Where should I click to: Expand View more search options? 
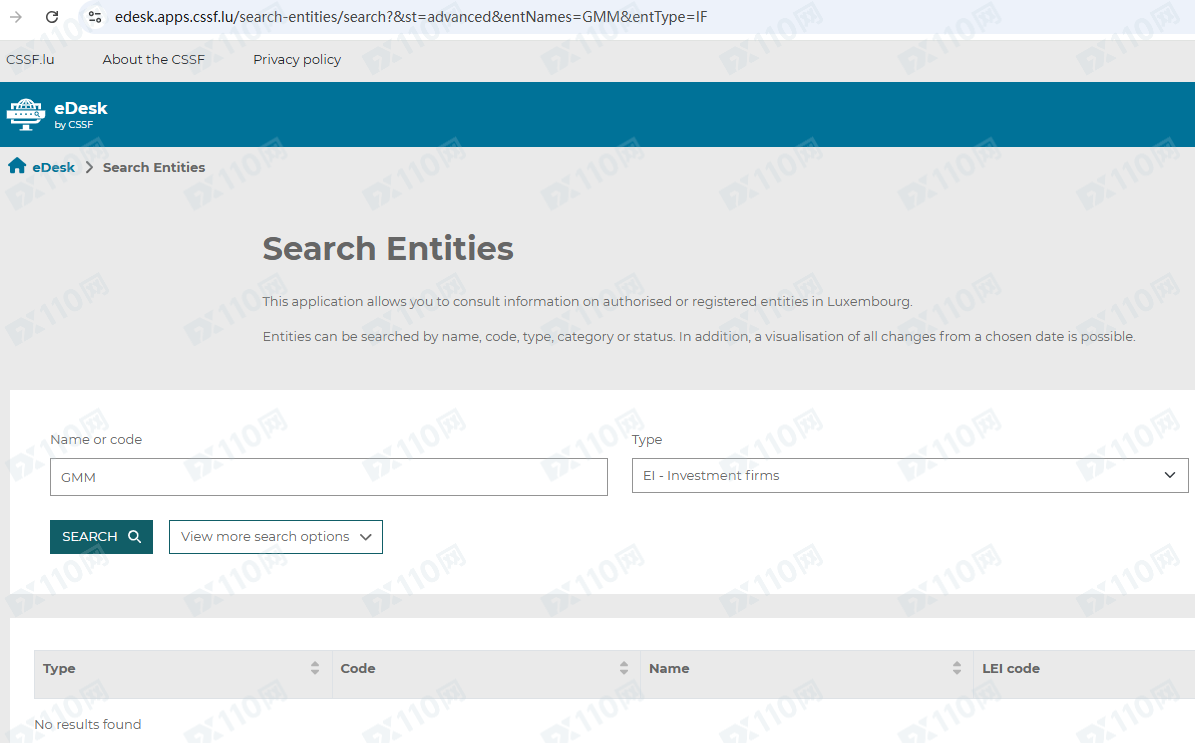[275, 537]
